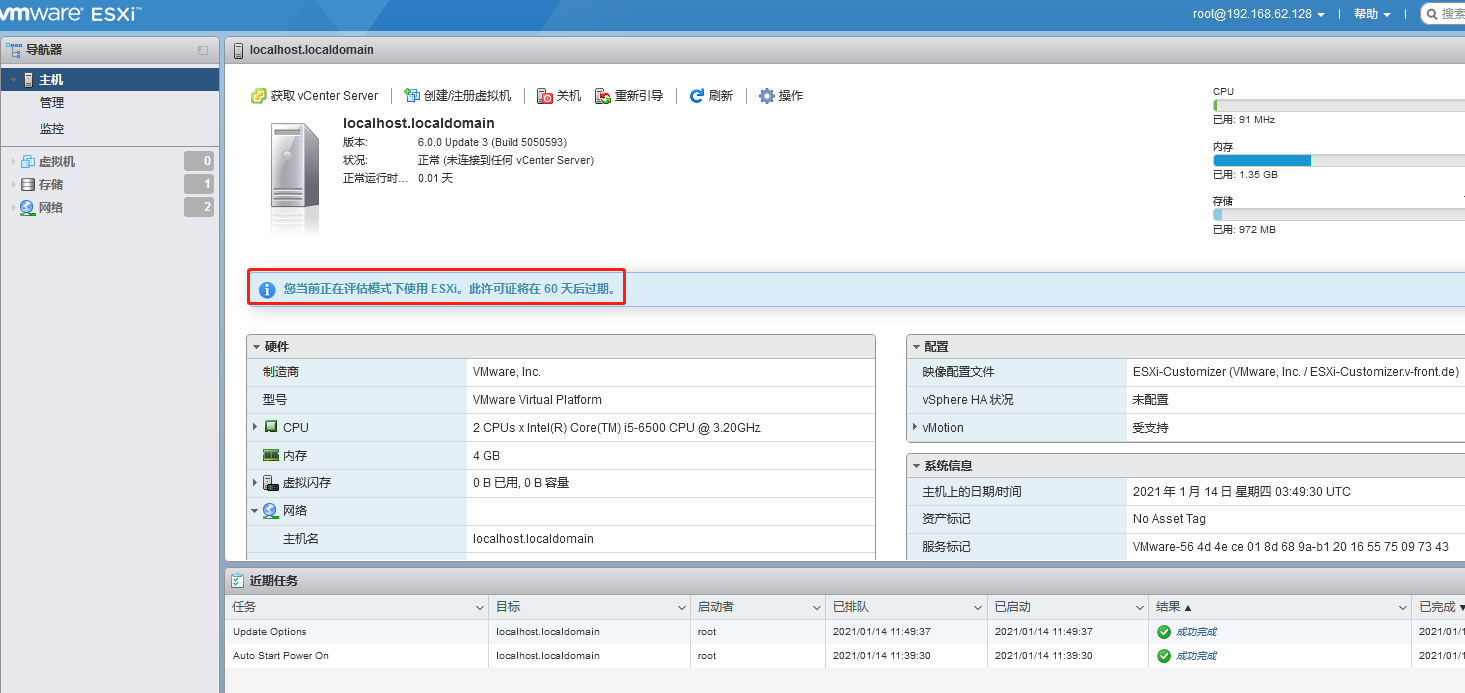Click the memory (内存) usage bar

tap(1339, 160)
